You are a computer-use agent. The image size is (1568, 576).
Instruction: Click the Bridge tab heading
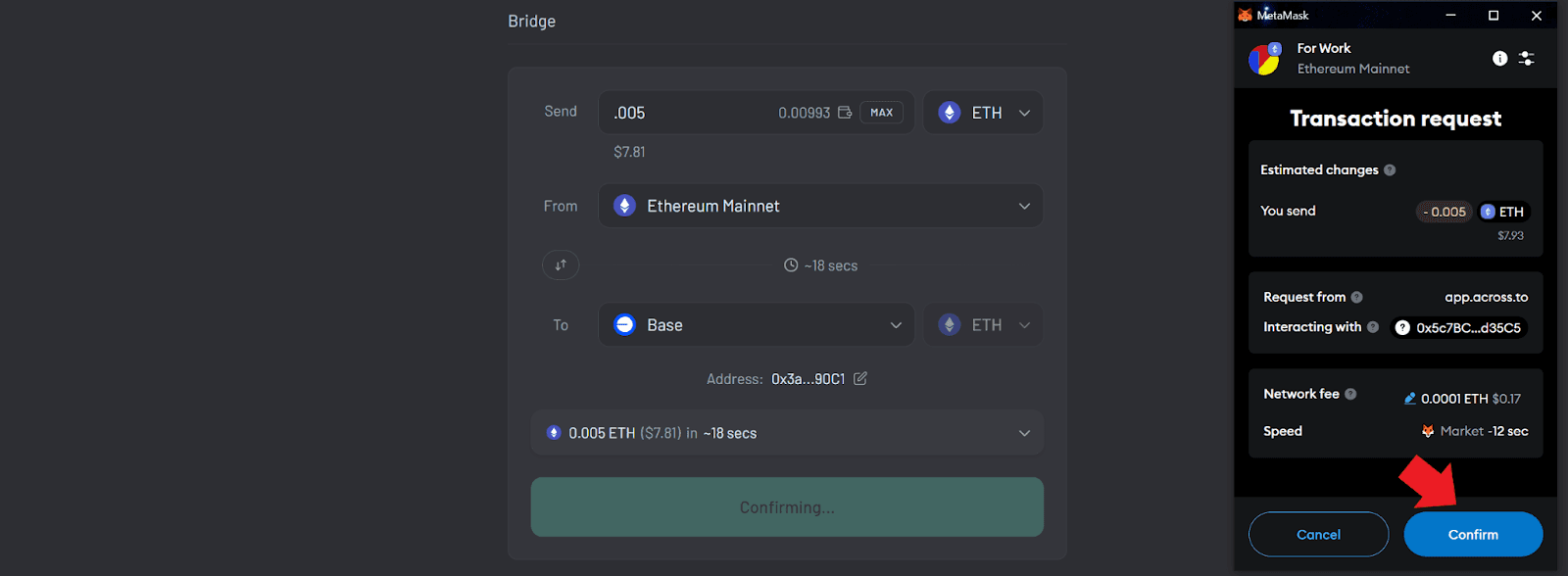530,21
